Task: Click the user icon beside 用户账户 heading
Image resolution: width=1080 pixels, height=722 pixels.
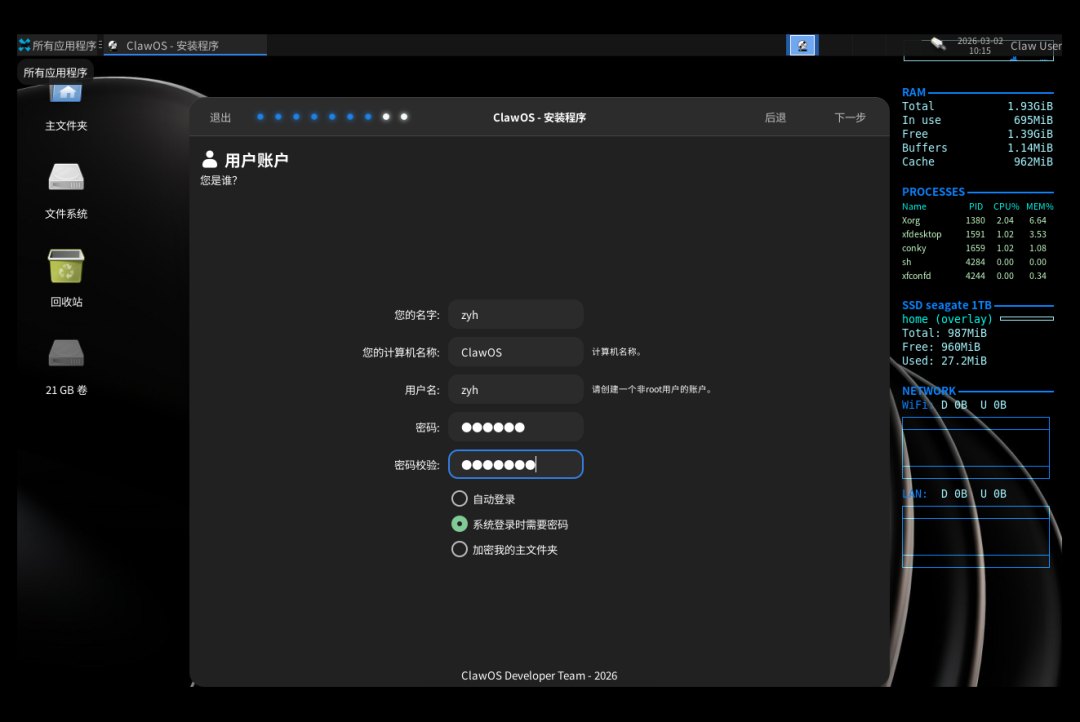Action: [x=209, y=160]
